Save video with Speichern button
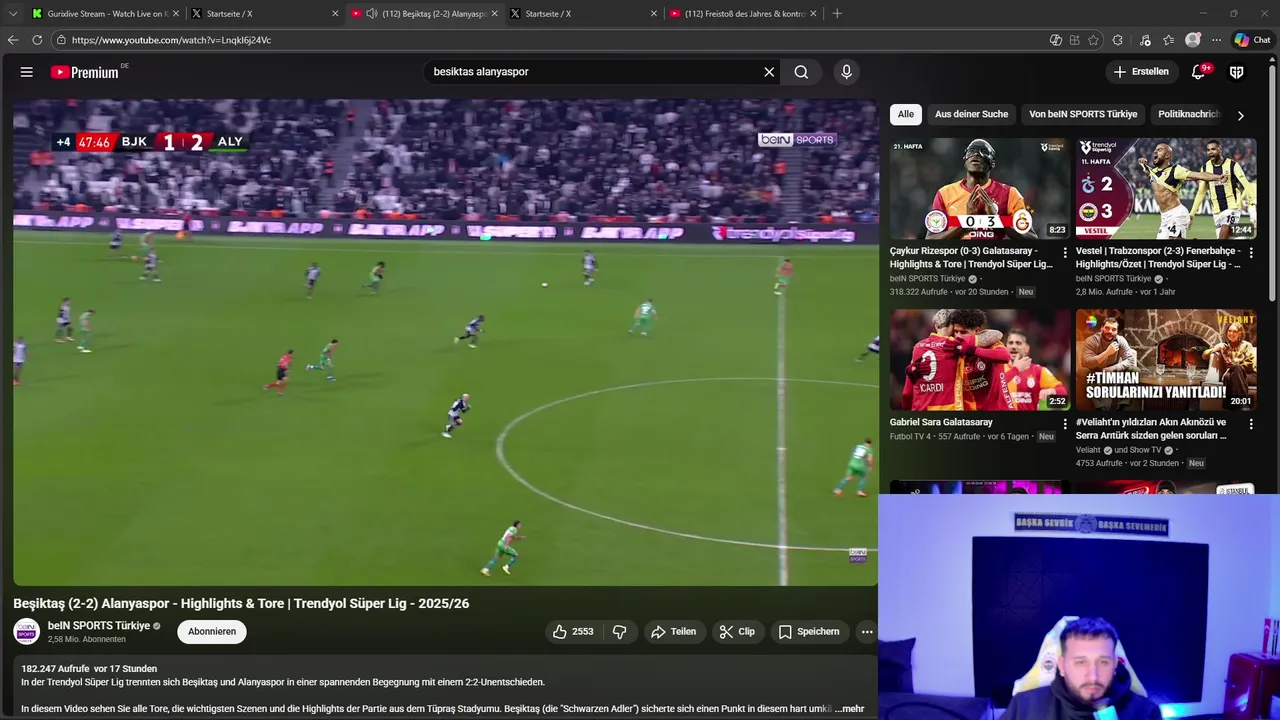Viewport: 1280px width, 720px height. click(x=809, y=632)
